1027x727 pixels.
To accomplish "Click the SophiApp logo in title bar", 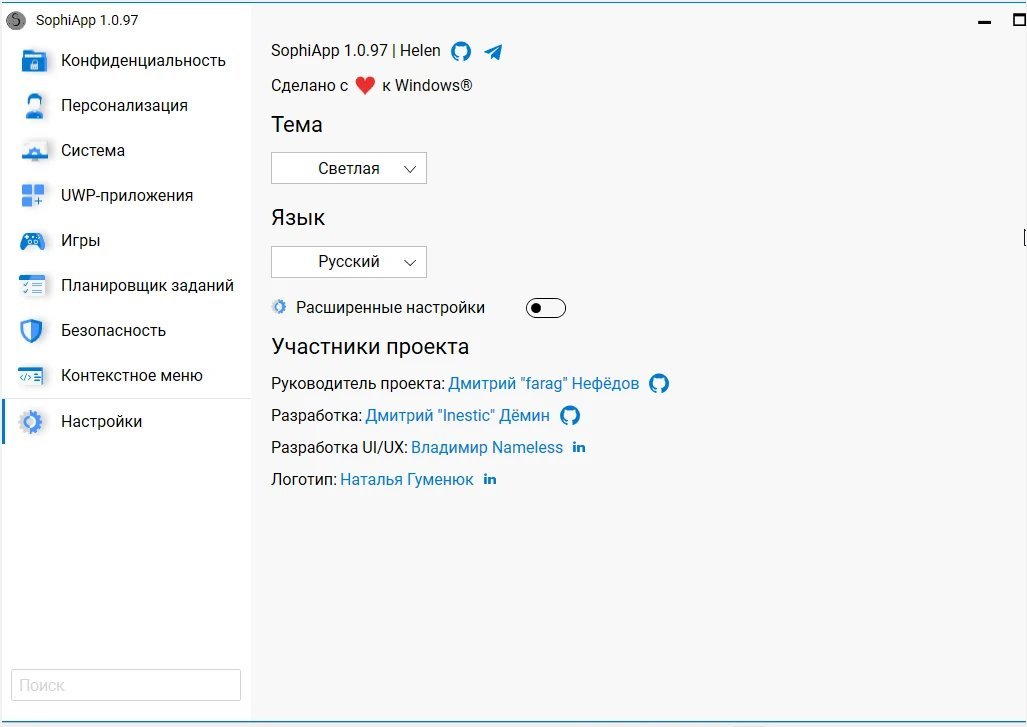I will [x=16, y=20].
